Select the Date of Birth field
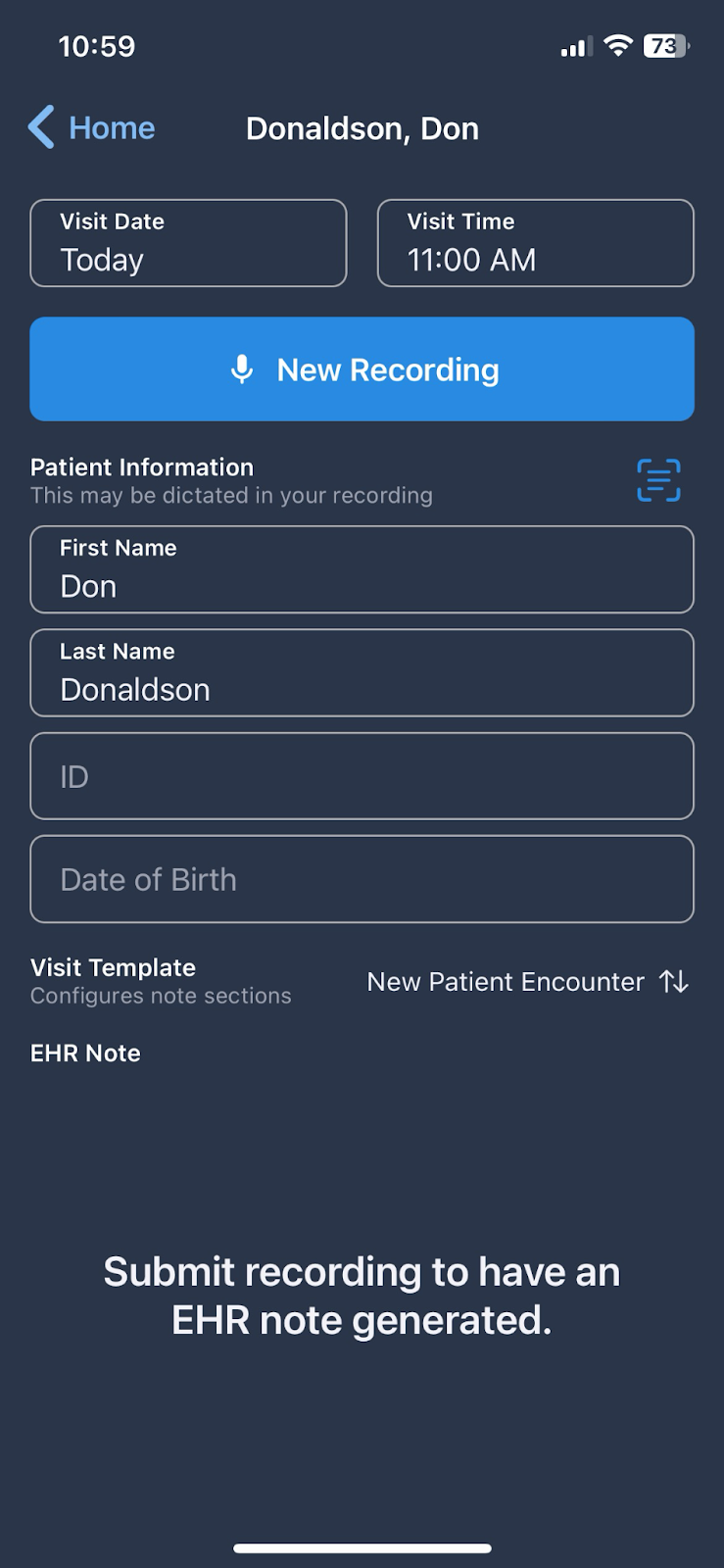Screen dimensions: 724x1568 click(x=362, y=879)
